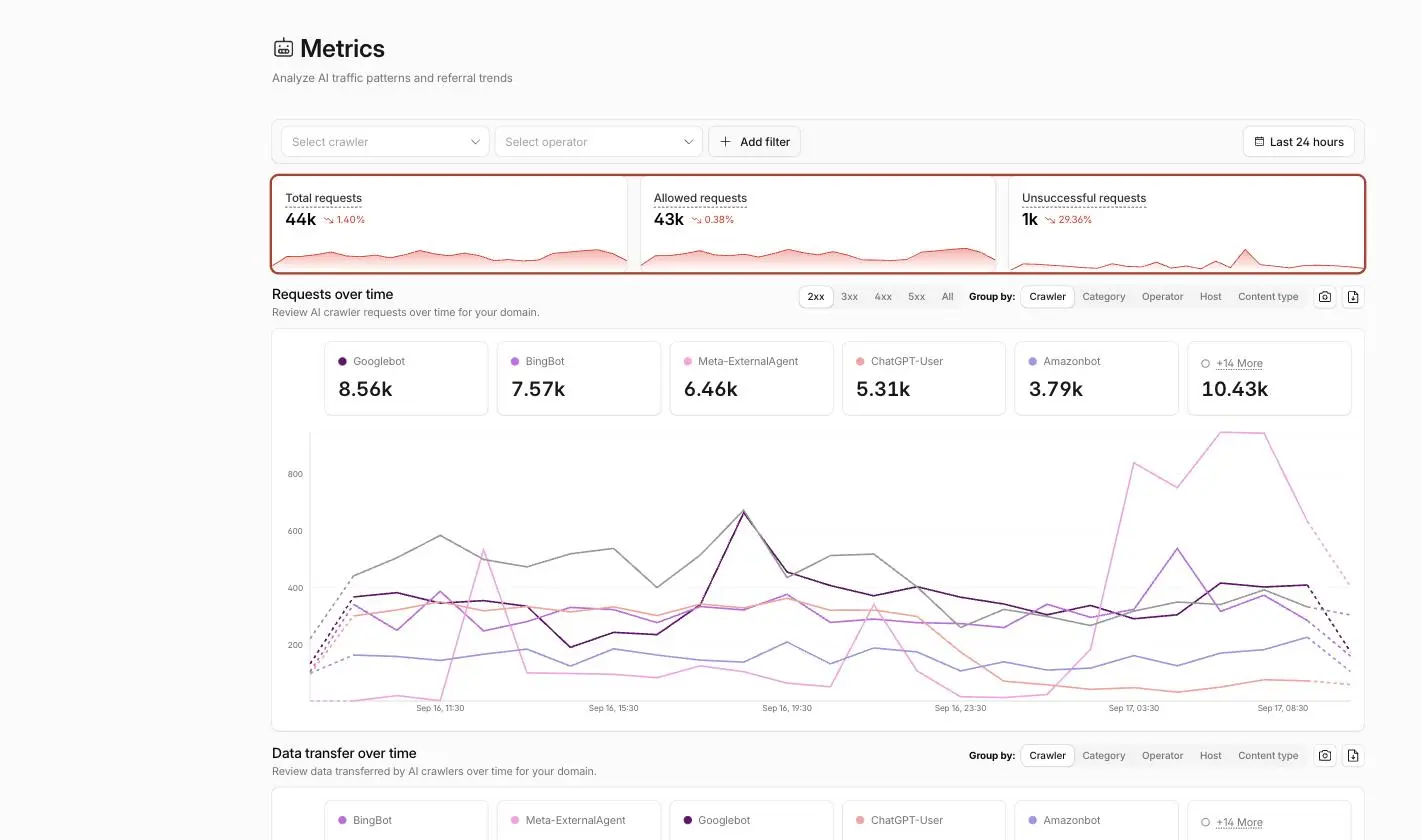
Task: Group Data transfer by Category
Action: click(x=1104, y=756)
